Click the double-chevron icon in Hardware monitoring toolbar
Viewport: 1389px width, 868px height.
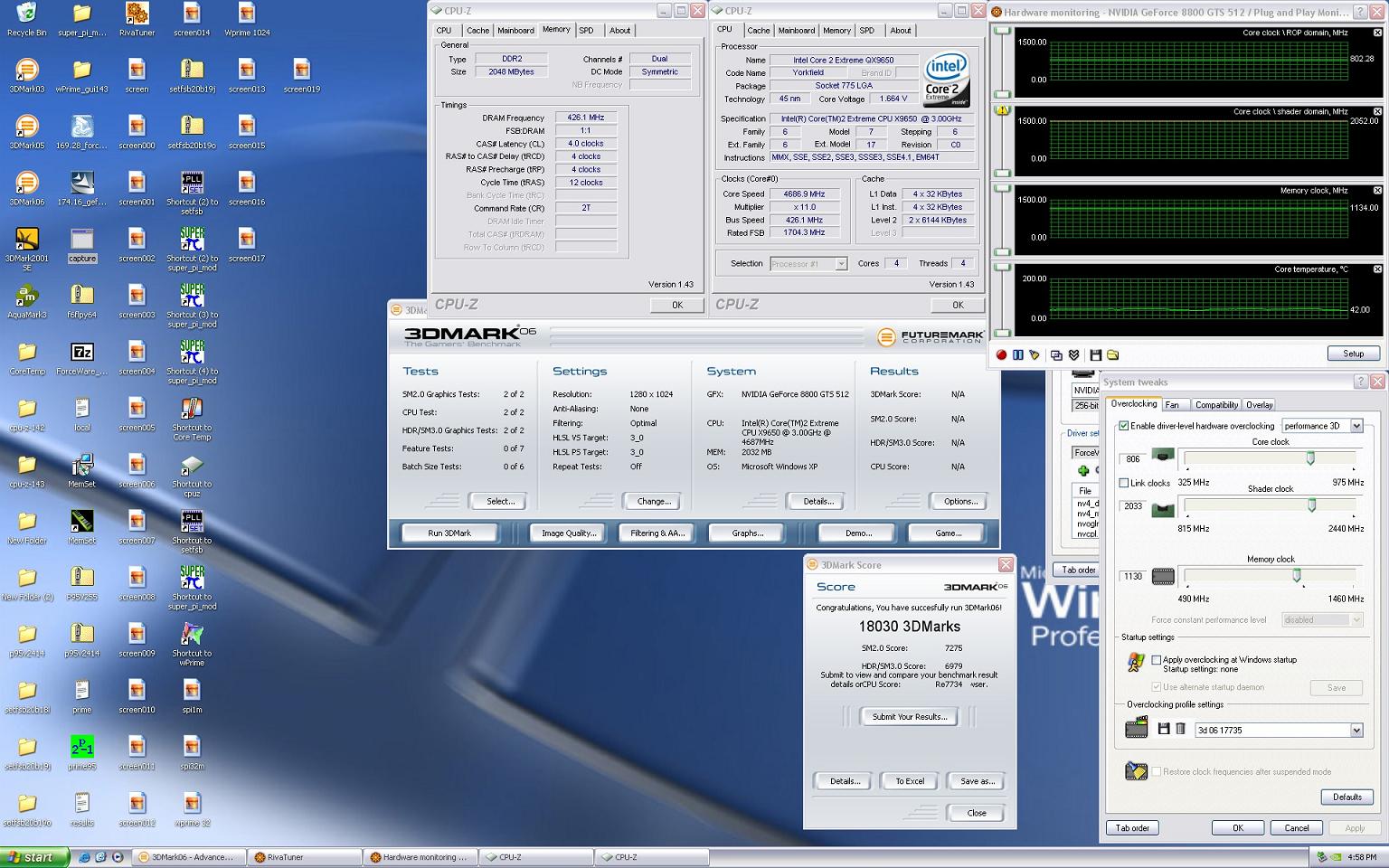1073,354
